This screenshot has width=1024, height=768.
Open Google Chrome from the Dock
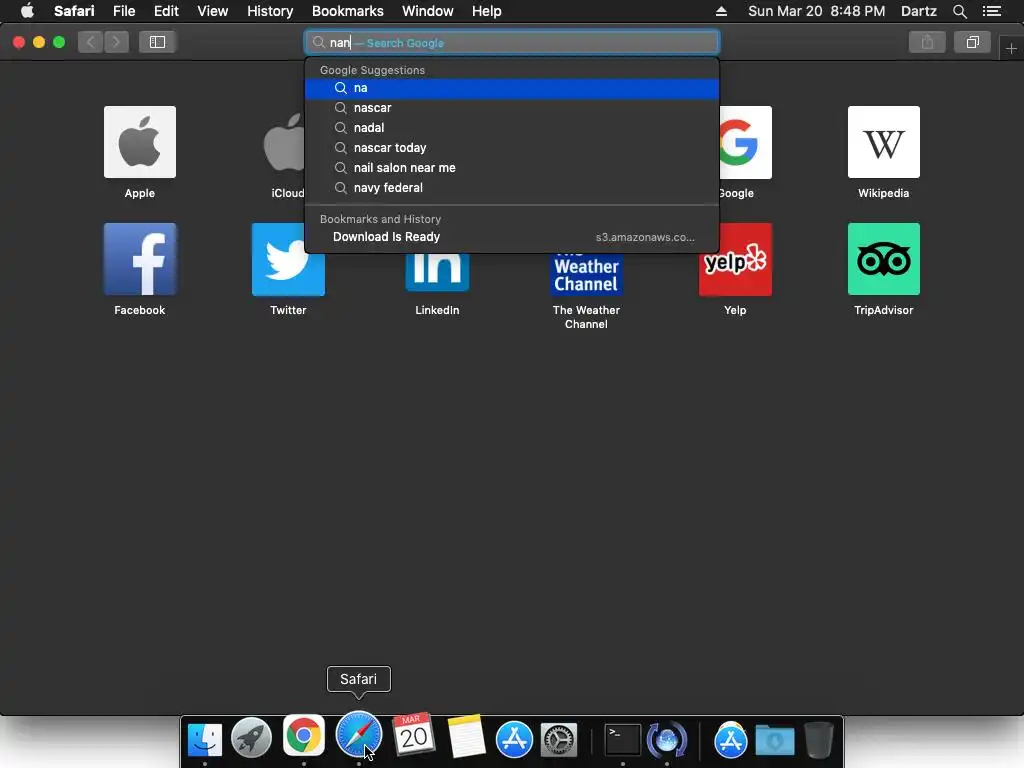click(304, 735)
